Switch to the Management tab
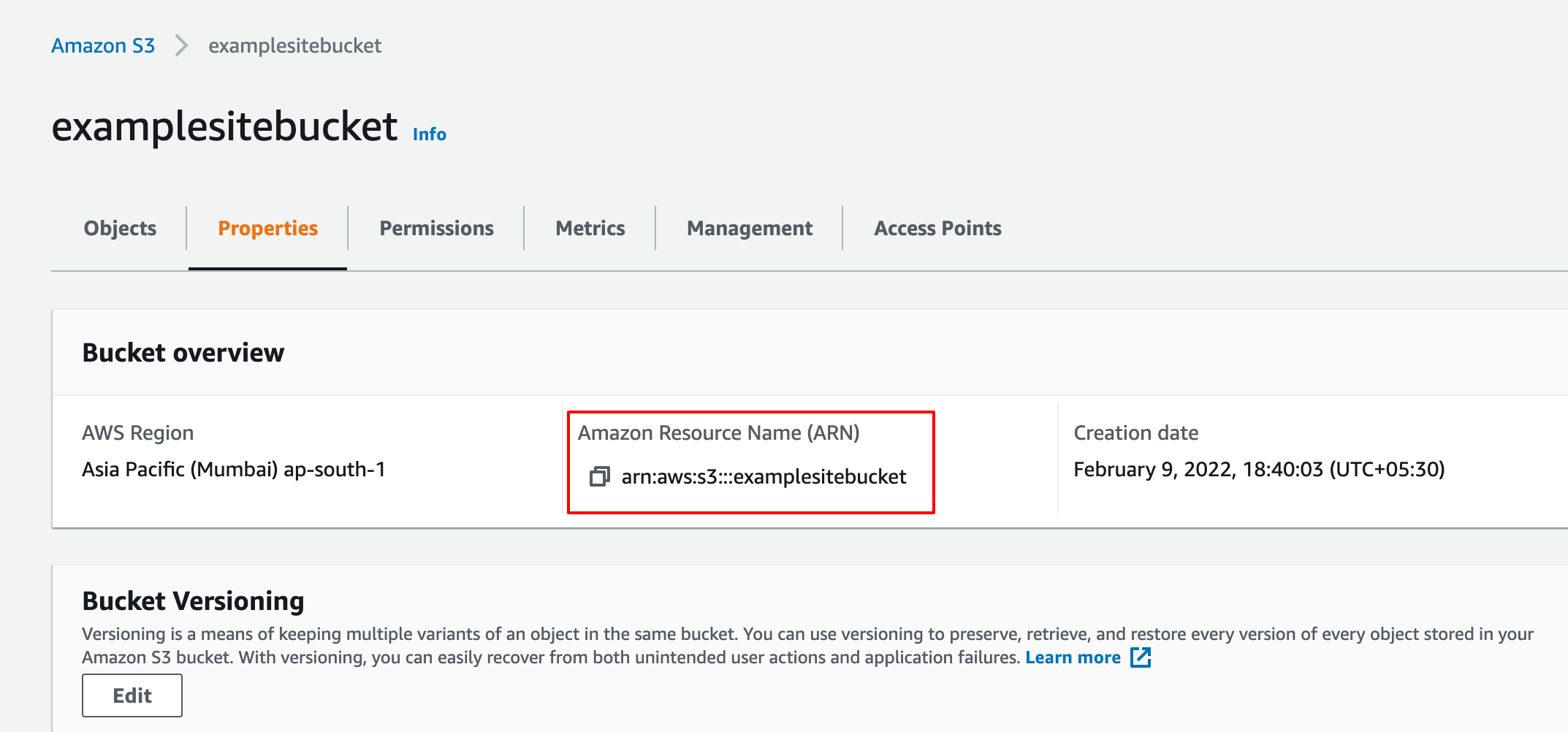The height and width of the screenshot is (732, 1568). (749, 229)
